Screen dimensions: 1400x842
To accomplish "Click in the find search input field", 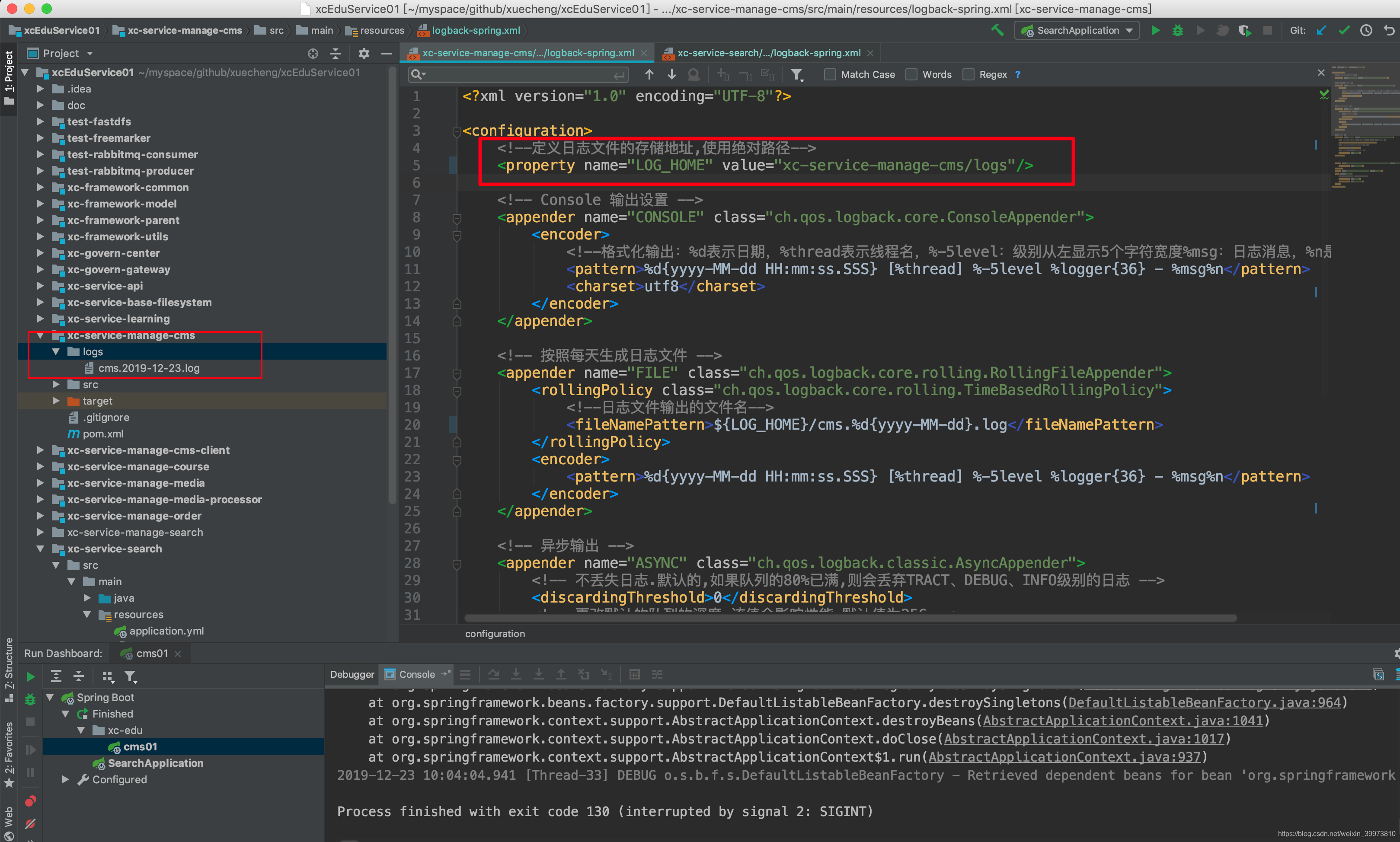I will (x=516, y=74).
